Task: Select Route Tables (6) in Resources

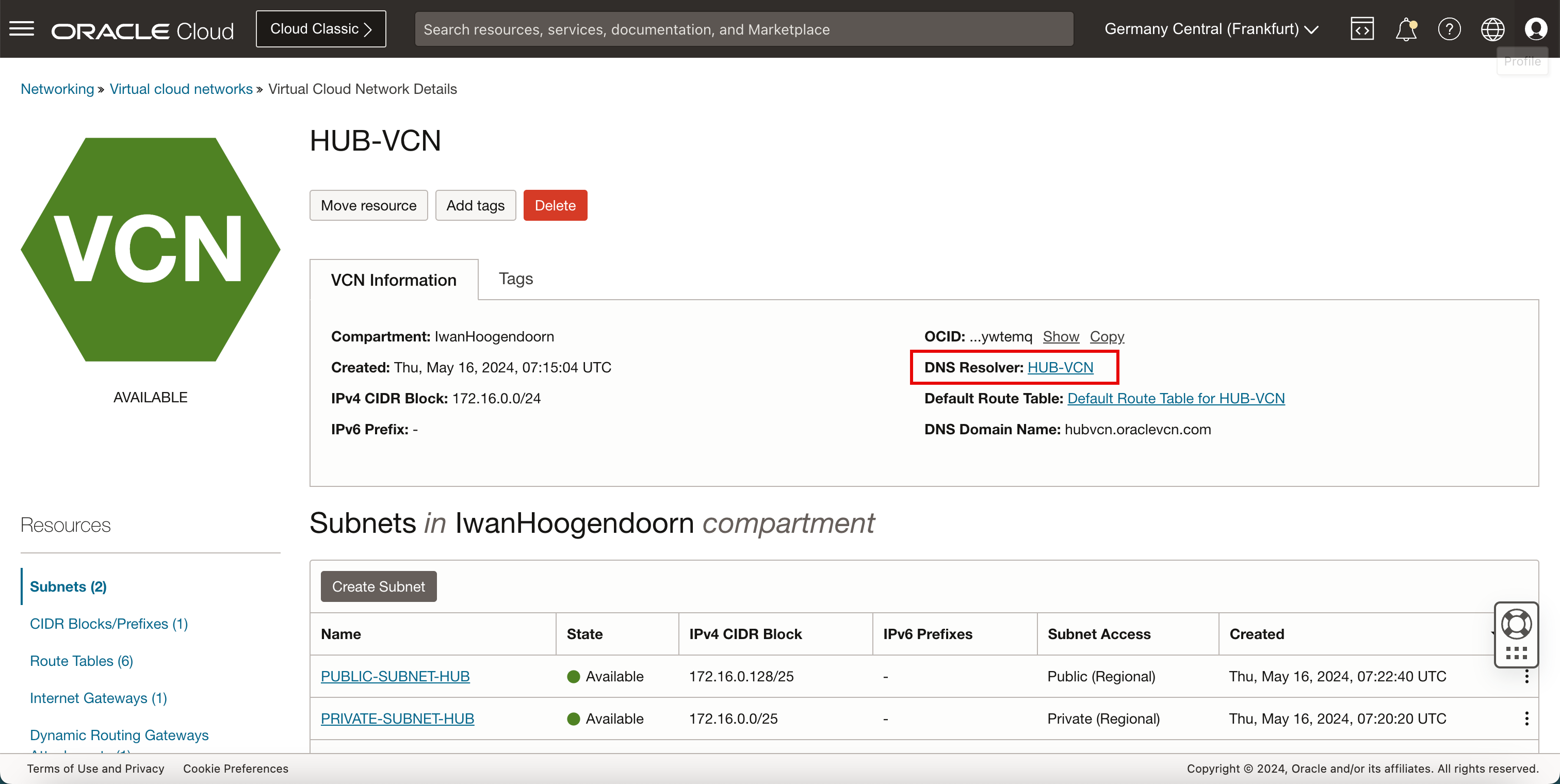Action: (81, 661)
